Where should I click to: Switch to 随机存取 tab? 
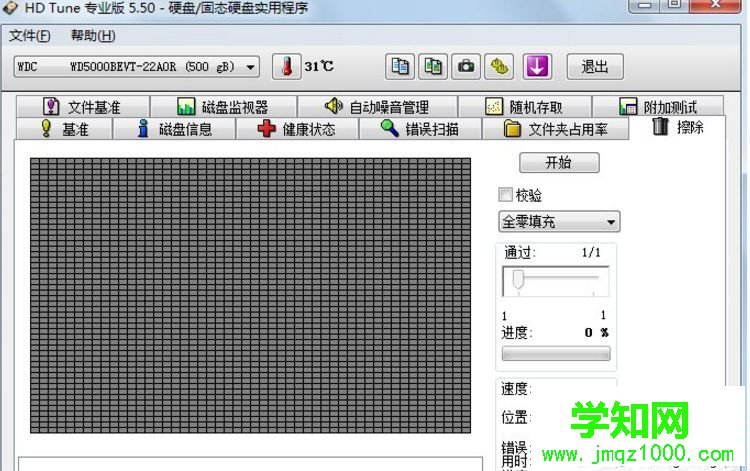pyautogui.click(x=525, y=106)
